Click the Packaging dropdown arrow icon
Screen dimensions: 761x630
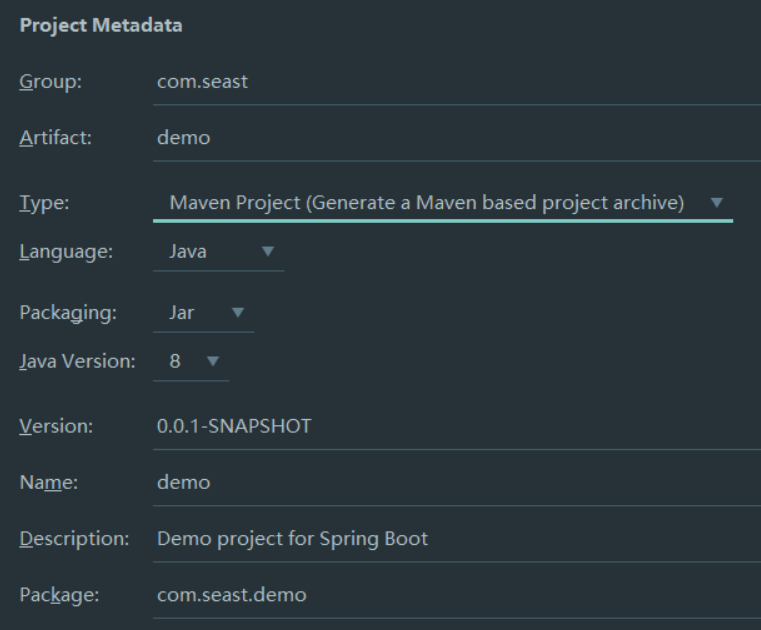tap(237, 313)
